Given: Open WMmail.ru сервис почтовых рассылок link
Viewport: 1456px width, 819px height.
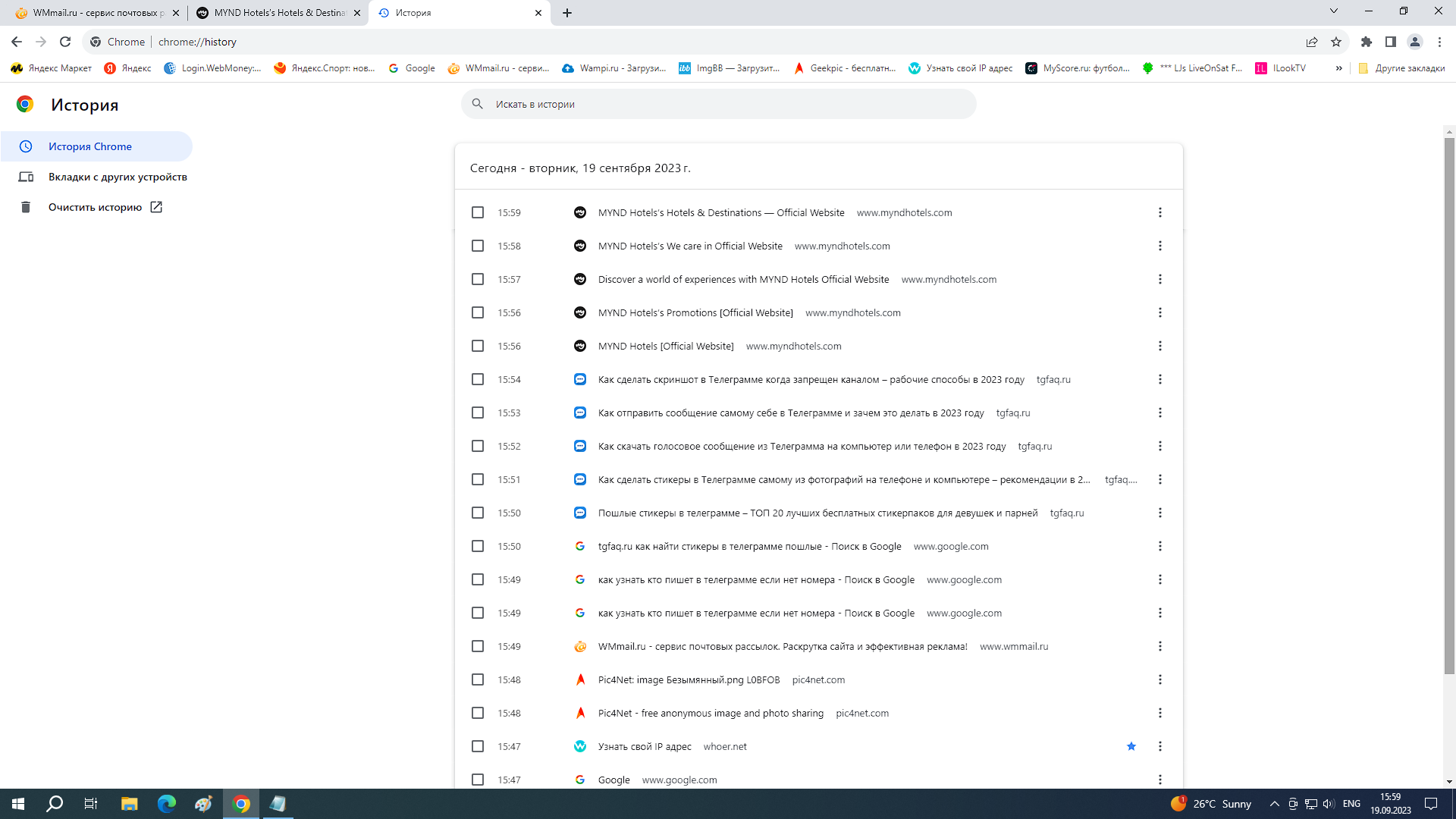Looking at the screenshot, I should [783, 646].
